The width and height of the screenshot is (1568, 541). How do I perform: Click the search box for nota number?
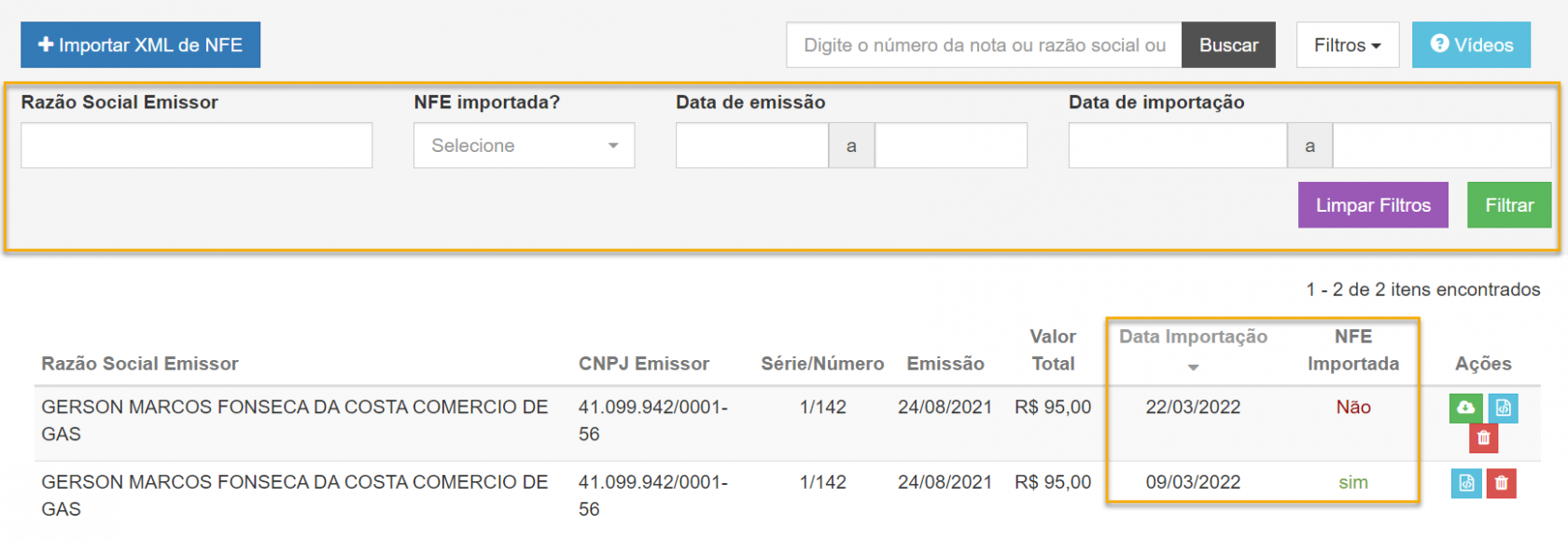984,45
